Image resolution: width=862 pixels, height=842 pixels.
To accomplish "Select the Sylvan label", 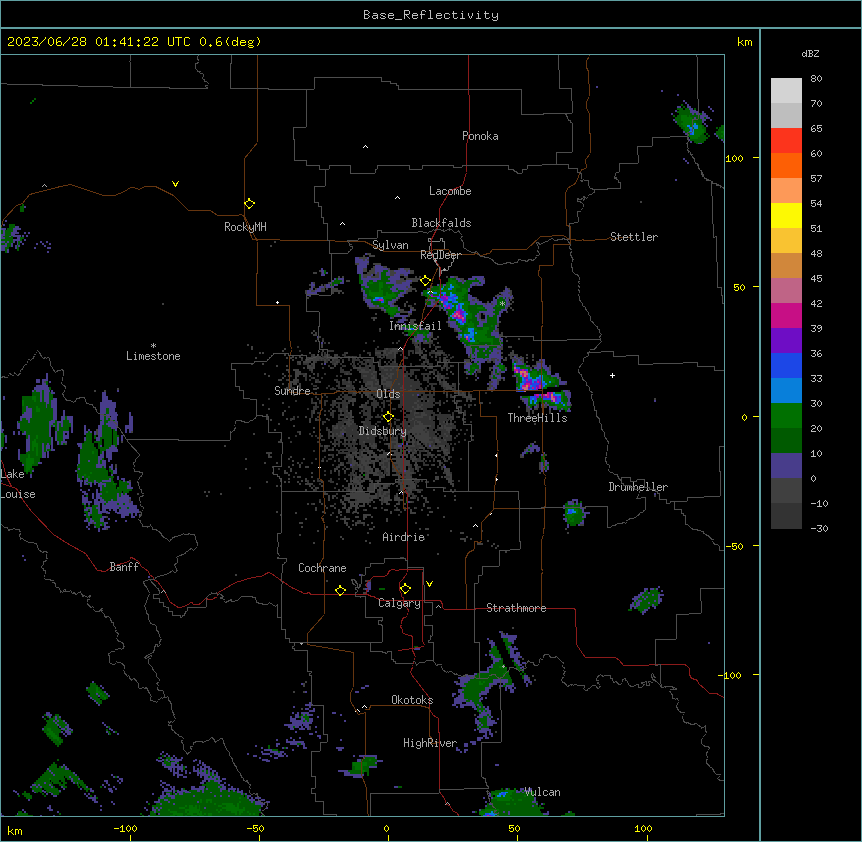I will [x=390, y=245].
